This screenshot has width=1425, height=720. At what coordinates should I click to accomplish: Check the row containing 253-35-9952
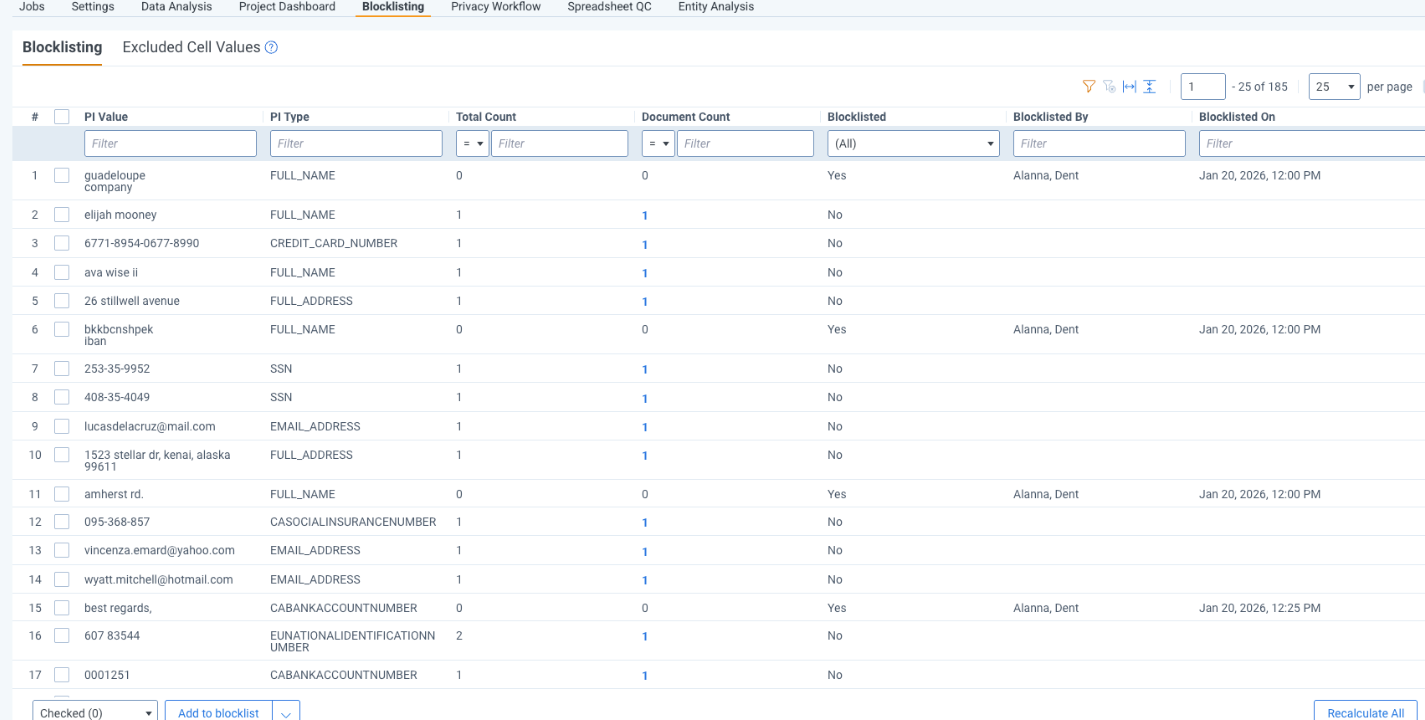tap(61, 368)
